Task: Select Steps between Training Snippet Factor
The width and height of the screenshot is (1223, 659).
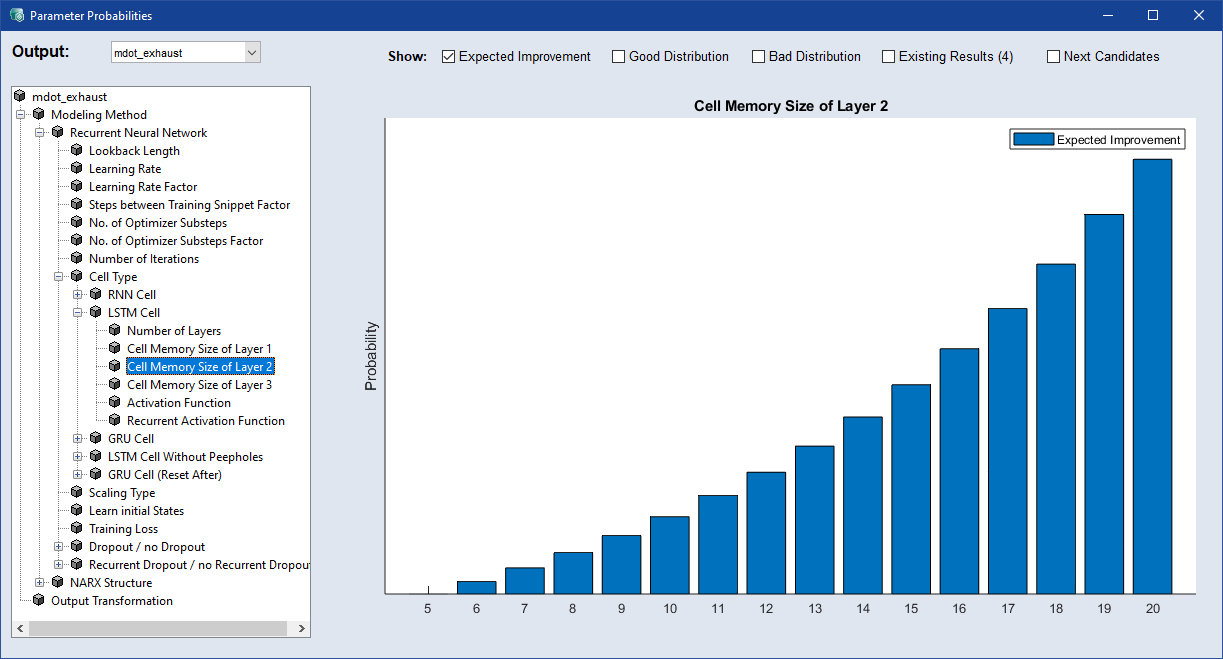Action: click(x=189, y=205)
